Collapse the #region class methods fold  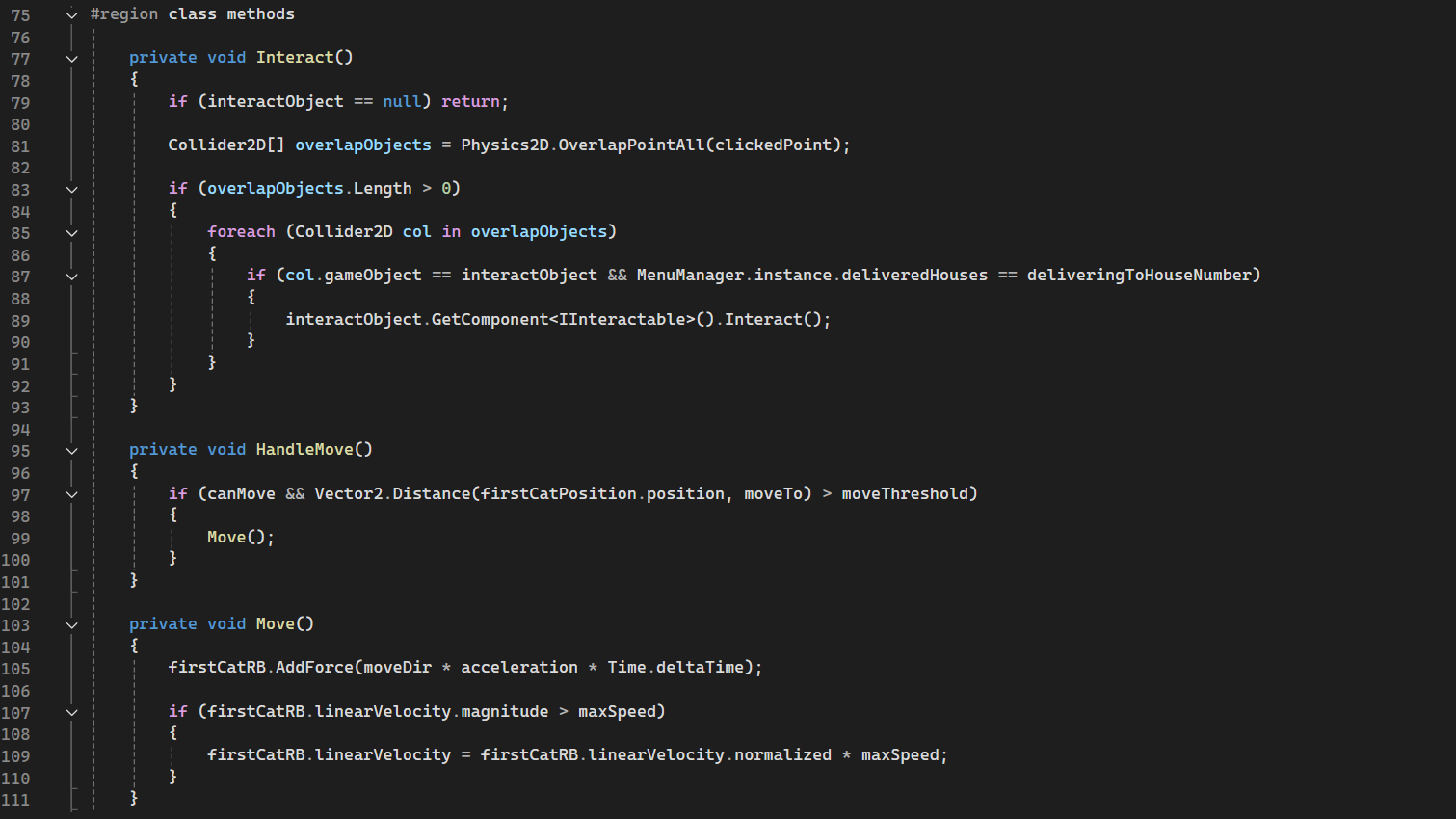click(x=71, y=14)
